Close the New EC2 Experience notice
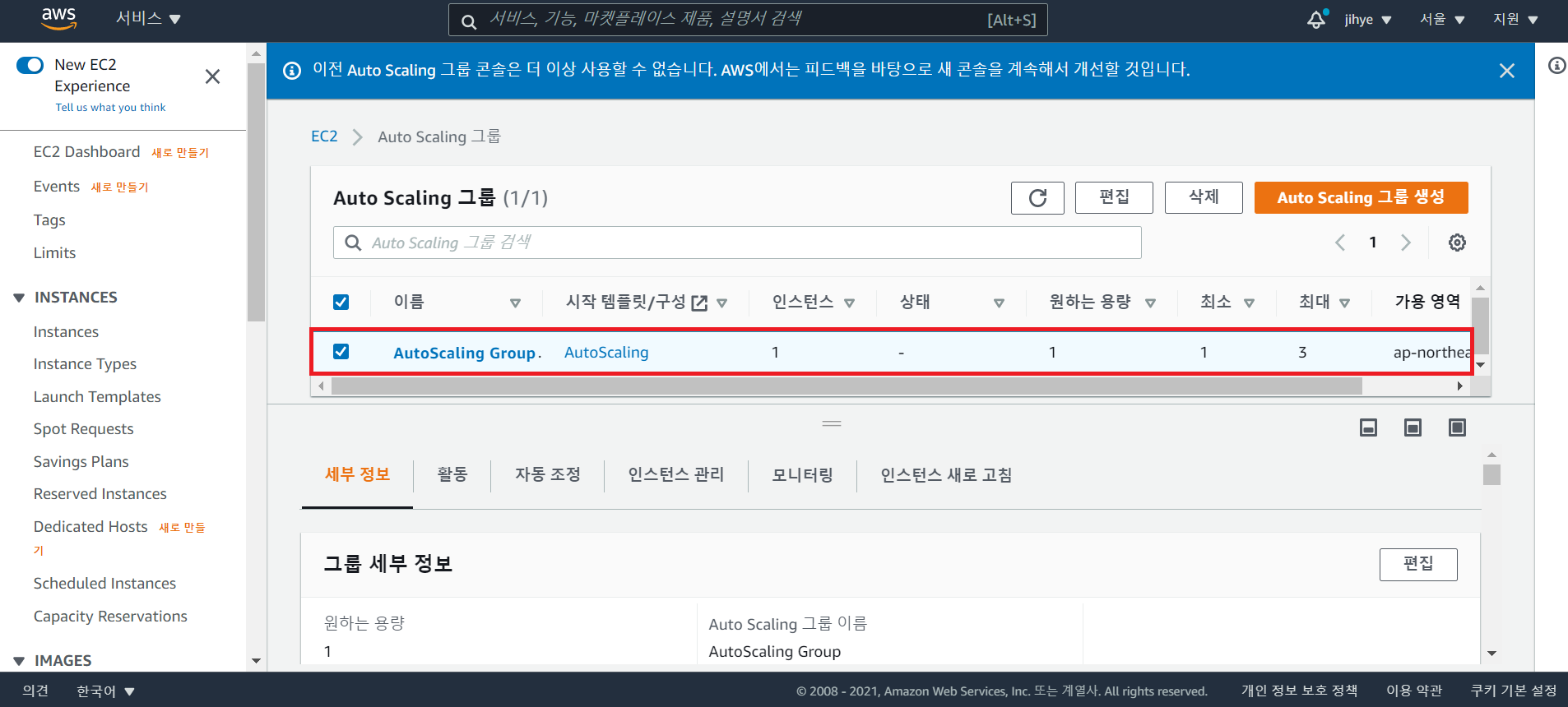1568x707 pixels. (x=212, y=76)
